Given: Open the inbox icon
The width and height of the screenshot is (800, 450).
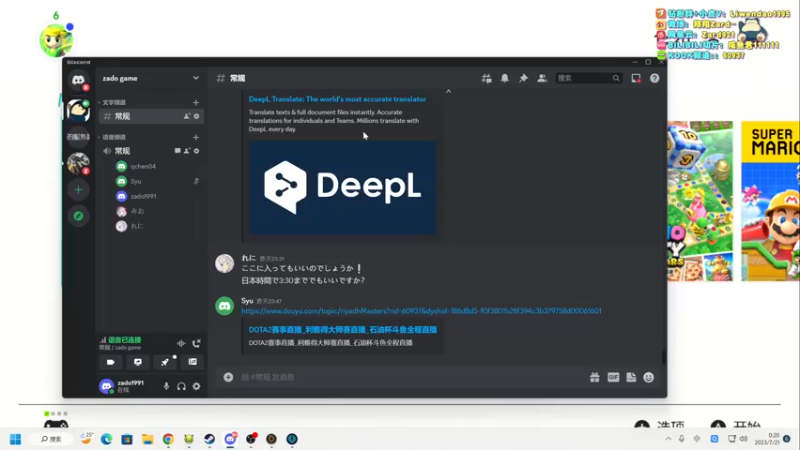Looking at the screenshot, I should coord(636,78).
